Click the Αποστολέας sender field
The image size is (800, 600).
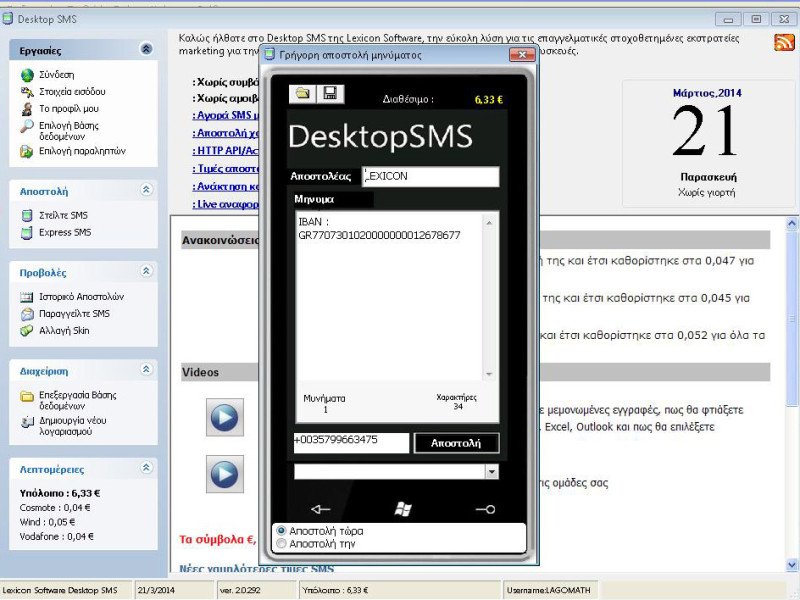tap(431, 177)
